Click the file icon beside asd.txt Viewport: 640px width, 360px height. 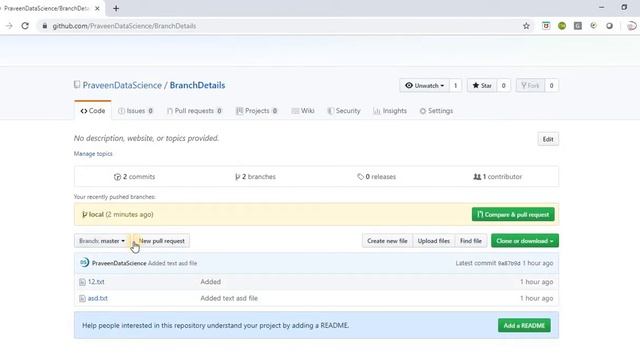pyautogui.click(x=82, y=298)
